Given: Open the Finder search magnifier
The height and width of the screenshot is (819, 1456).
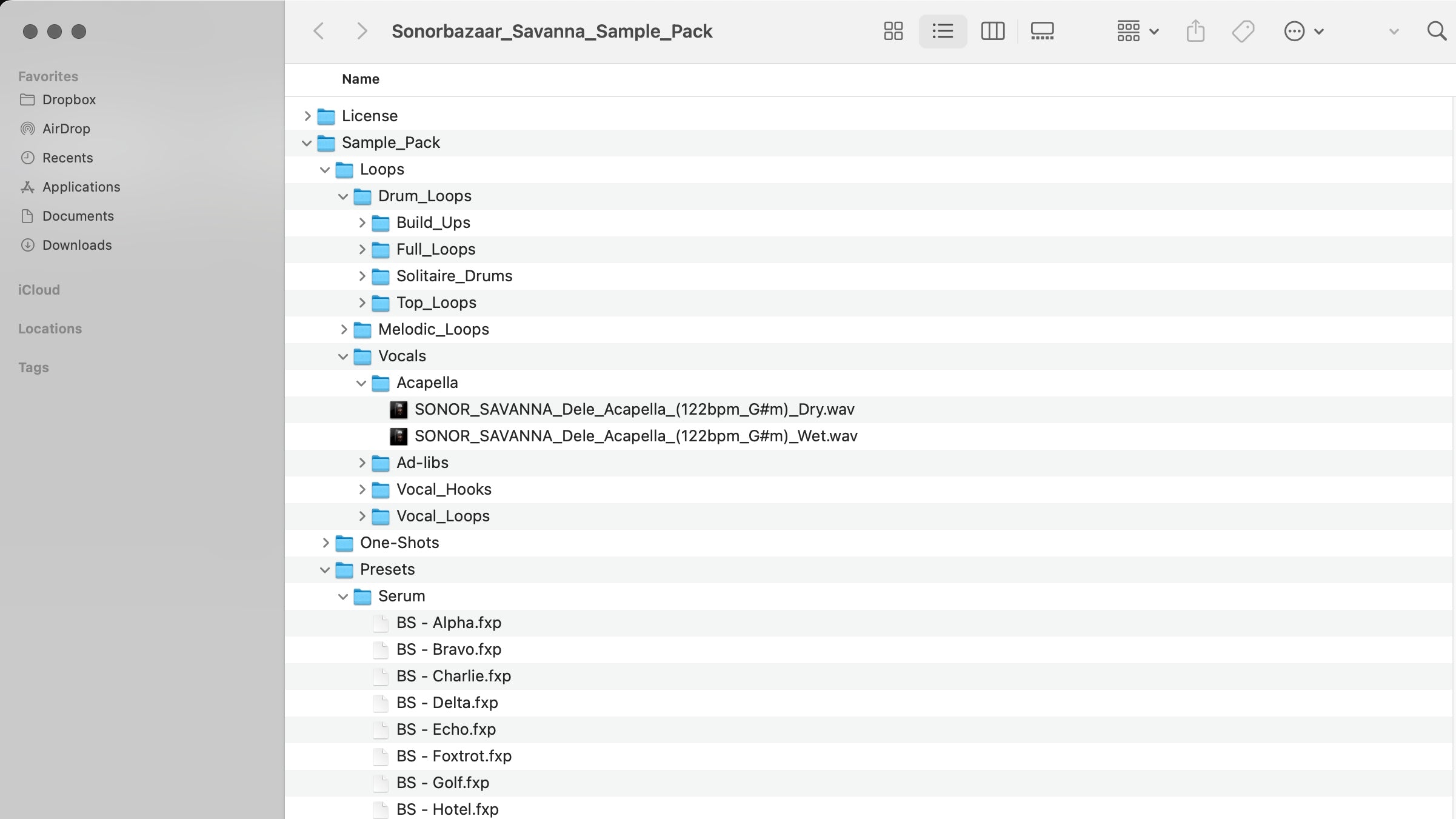Looking at the screenshot, I should point(1436,31).
